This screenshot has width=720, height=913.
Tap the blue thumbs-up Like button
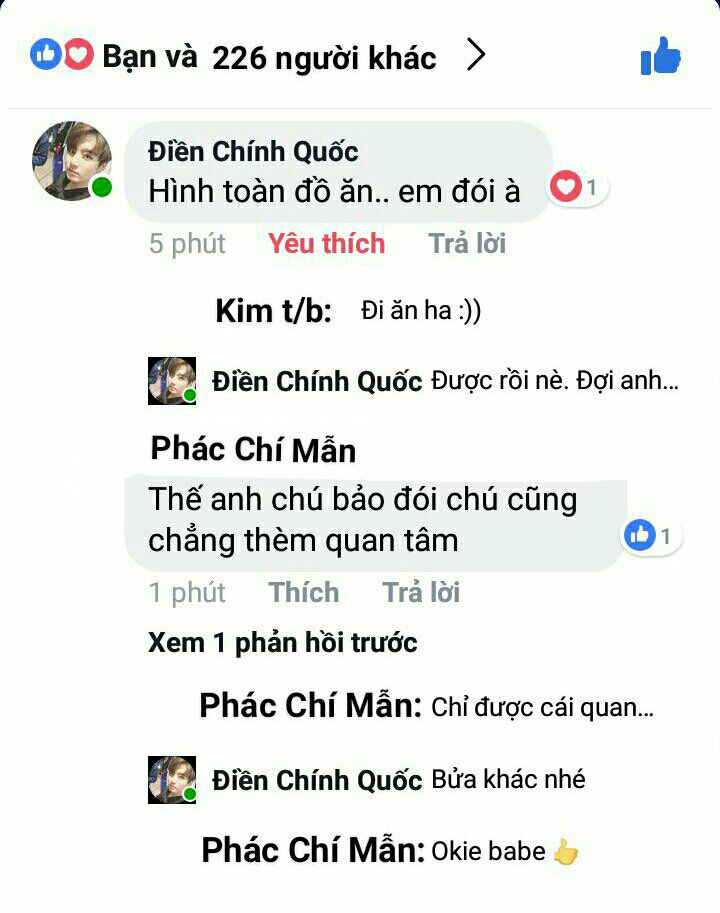pos(661,56)
